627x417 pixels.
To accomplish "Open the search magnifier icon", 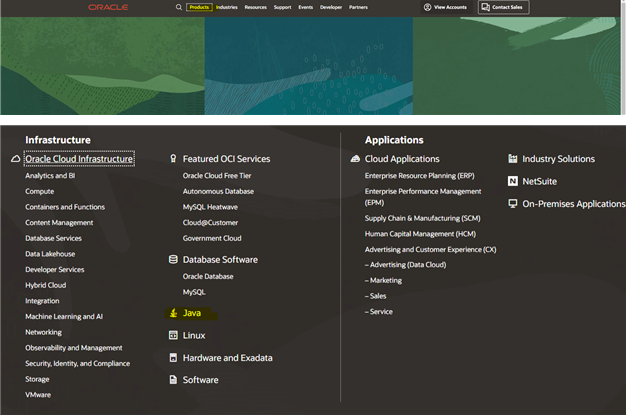I will [179, 7].
